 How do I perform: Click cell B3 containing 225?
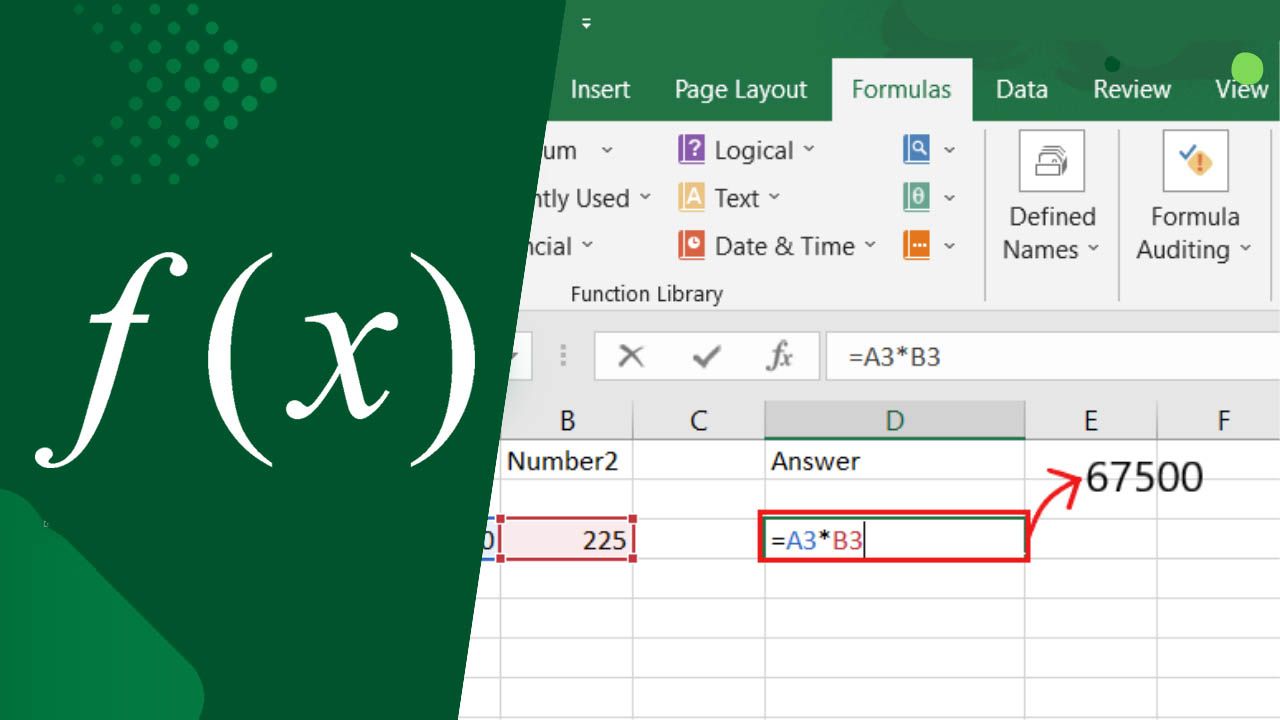coord(567,539)
